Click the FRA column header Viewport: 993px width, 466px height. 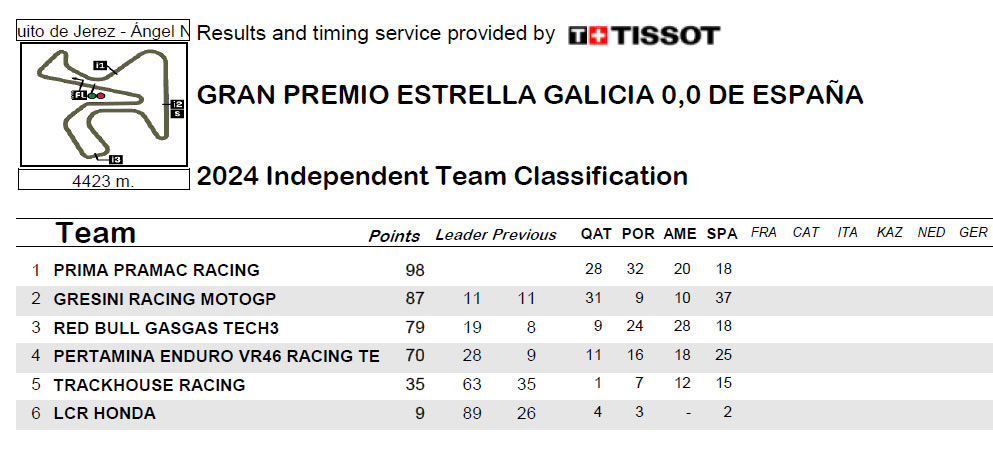point(764,232)
